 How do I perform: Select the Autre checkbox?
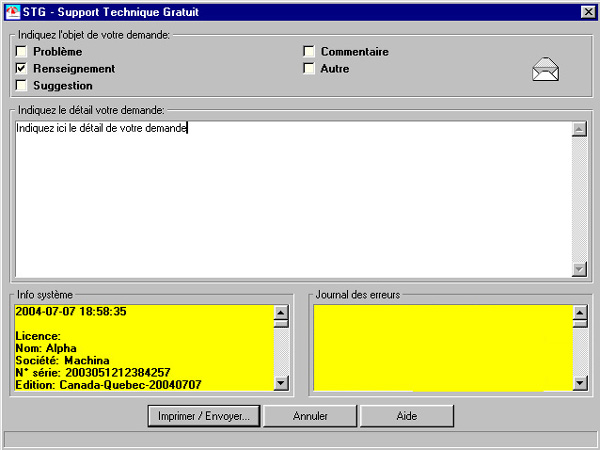pyautogui.click(x=310, y=68)
